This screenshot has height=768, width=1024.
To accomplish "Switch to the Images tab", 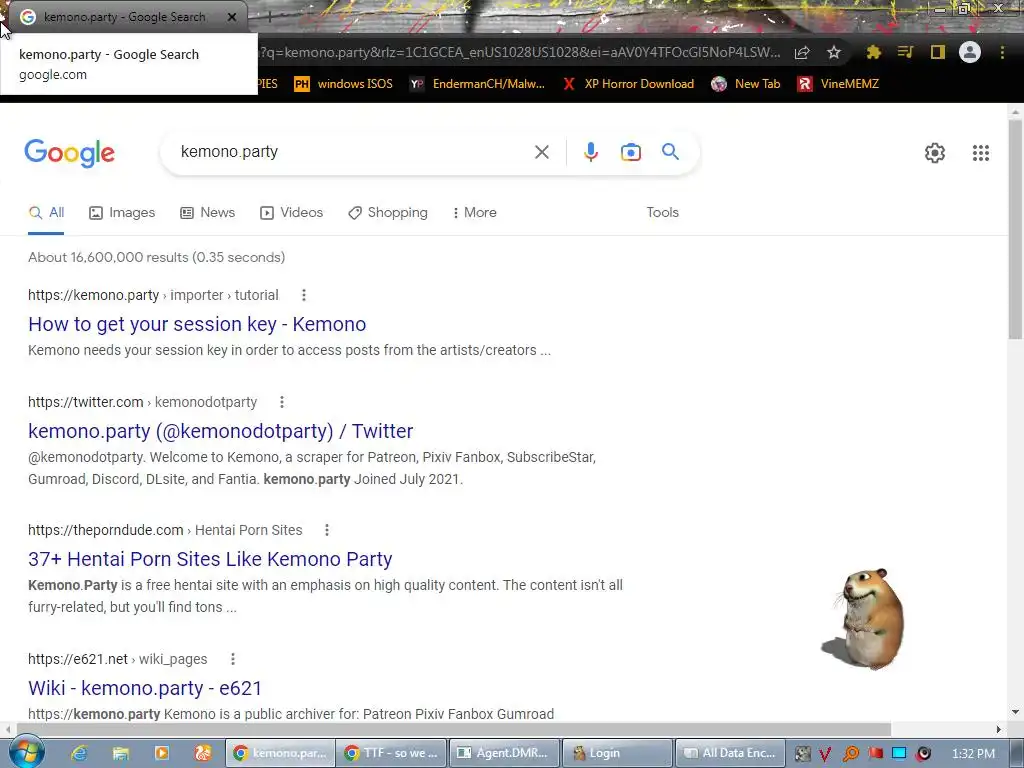I will point(122,212).
